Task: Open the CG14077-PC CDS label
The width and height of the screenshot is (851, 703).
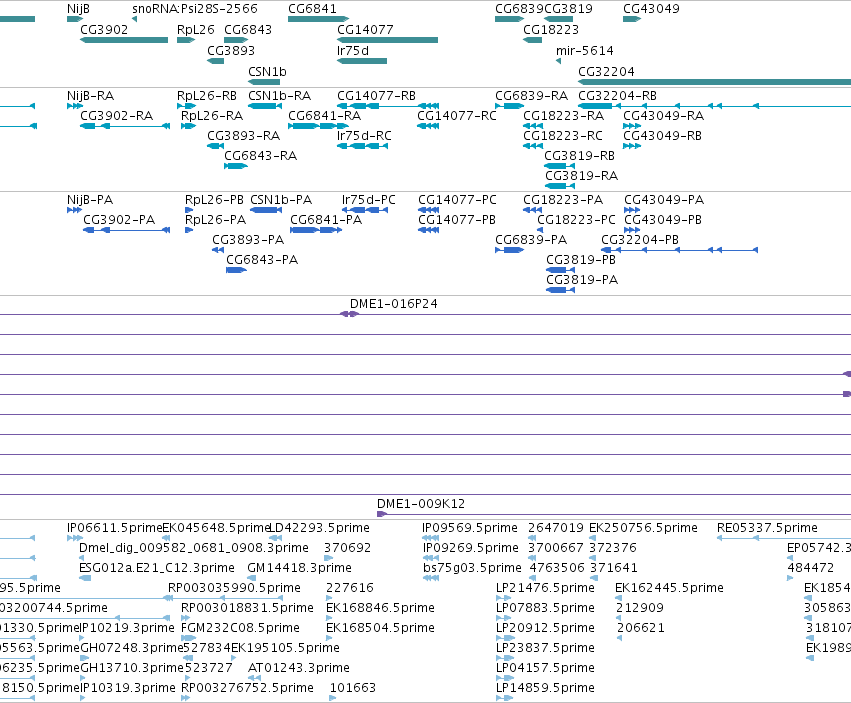Action: pos(457,200)
